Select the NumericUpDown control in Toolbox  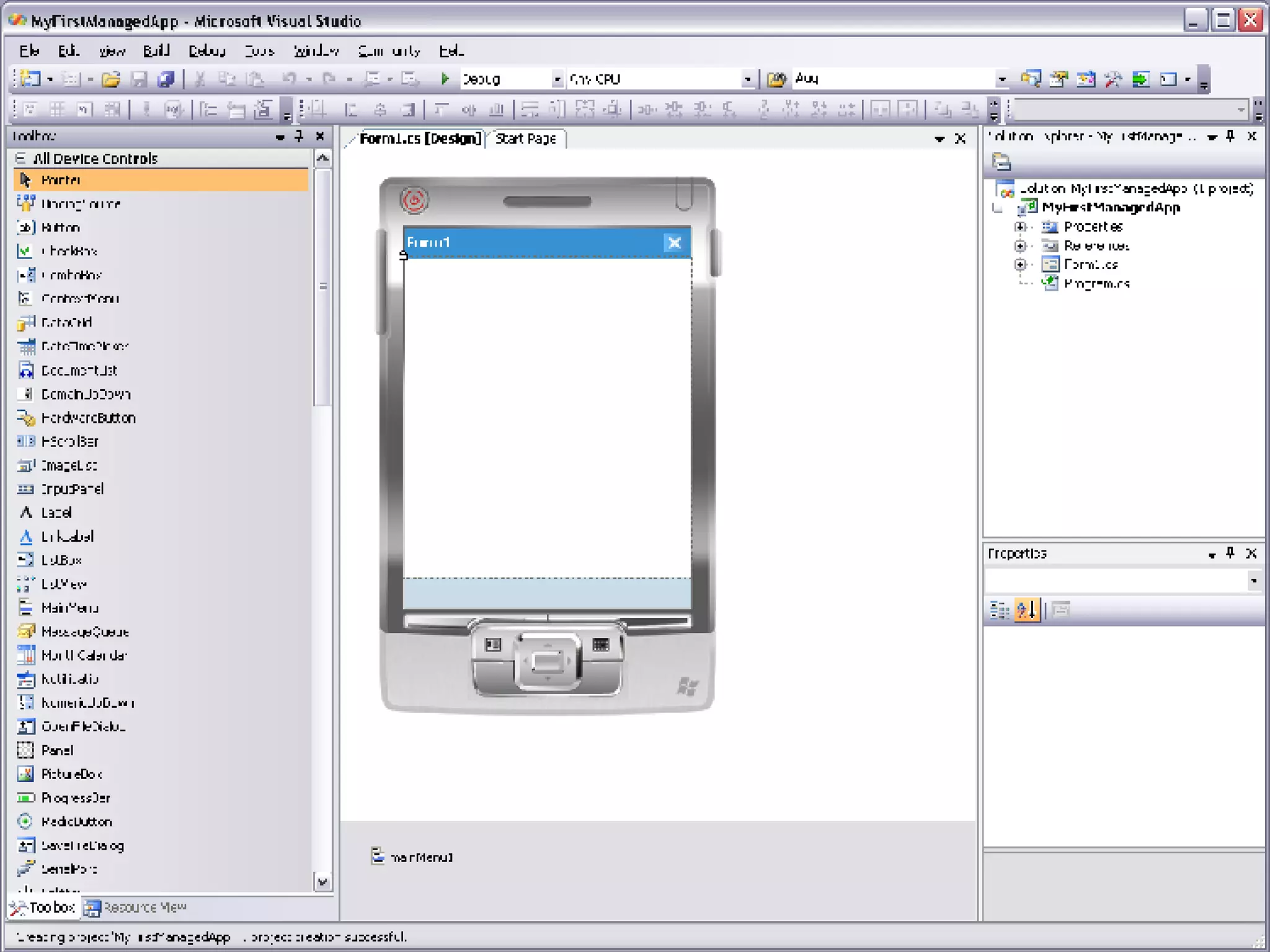click(161, 703)
